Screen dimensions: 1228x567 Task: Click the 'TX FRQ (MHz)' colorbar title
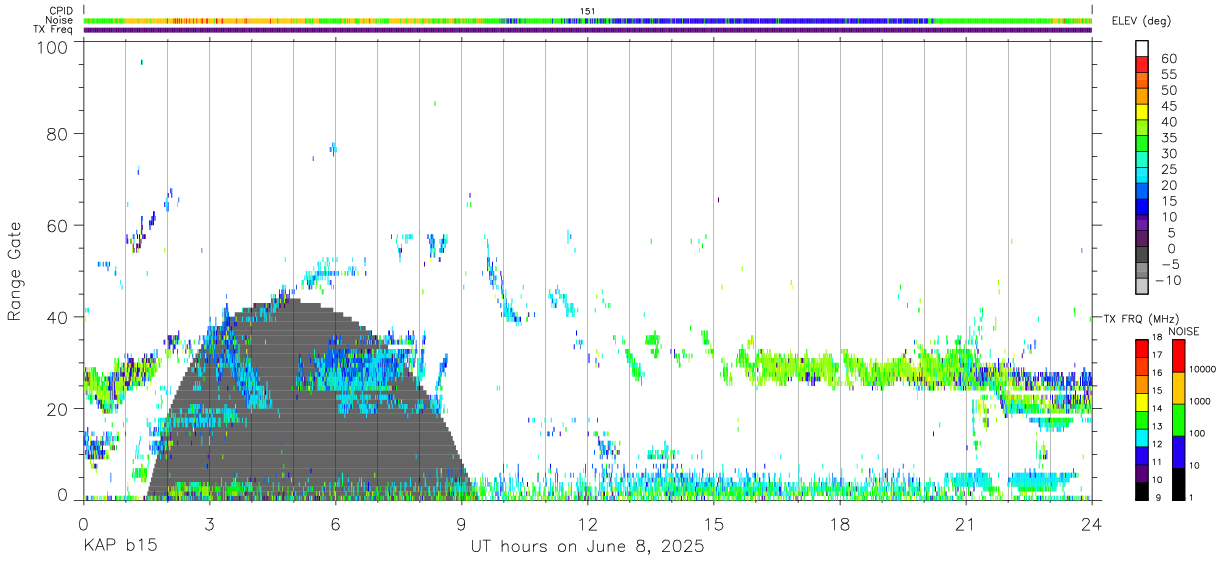point(1141,318)
